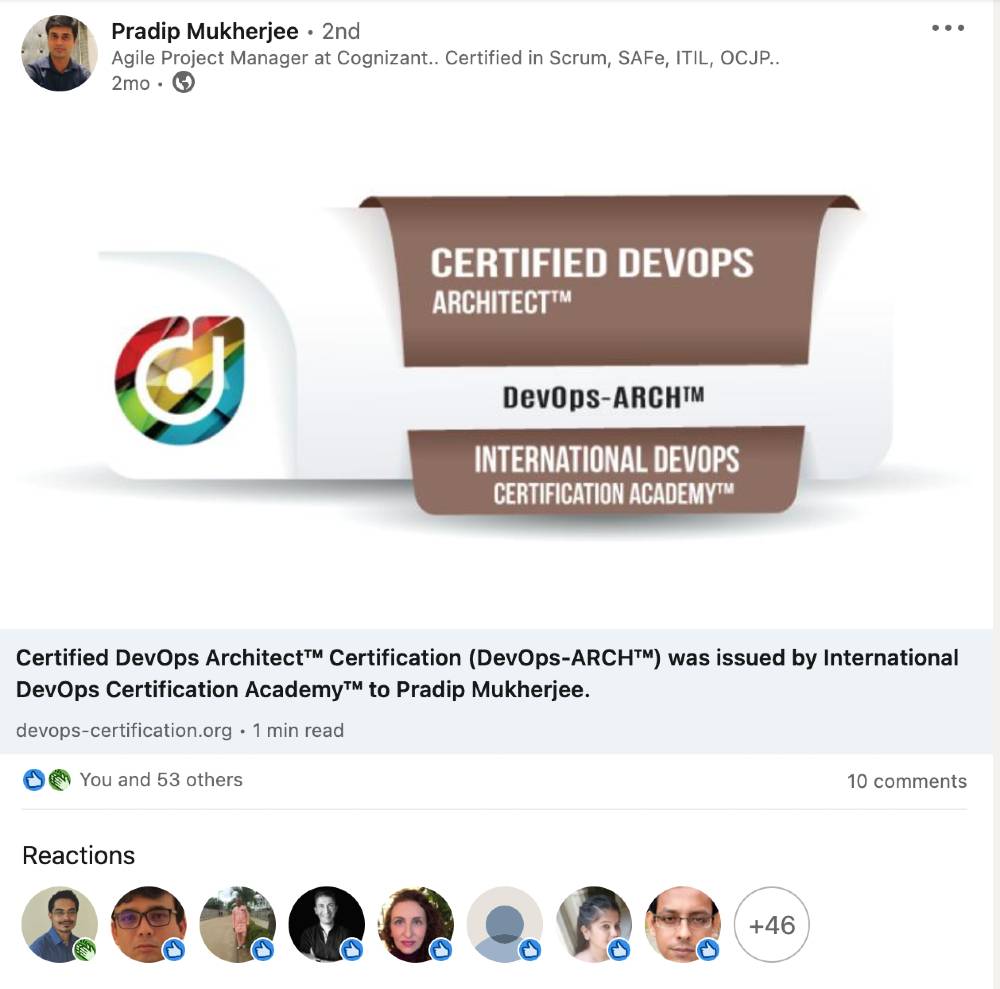Click the red-haired woman reactor avatar
The height and width of the screenshot is (989, 1000).
click(416, 925)
